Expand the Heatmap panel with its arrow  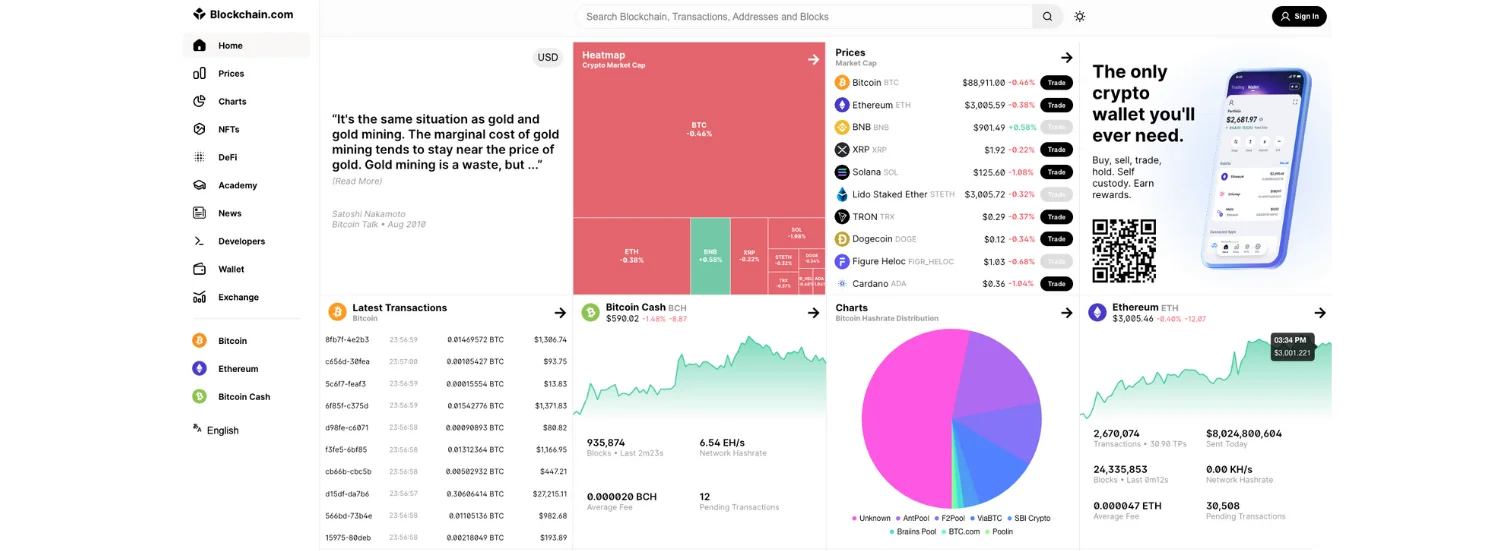pos(813,59)
